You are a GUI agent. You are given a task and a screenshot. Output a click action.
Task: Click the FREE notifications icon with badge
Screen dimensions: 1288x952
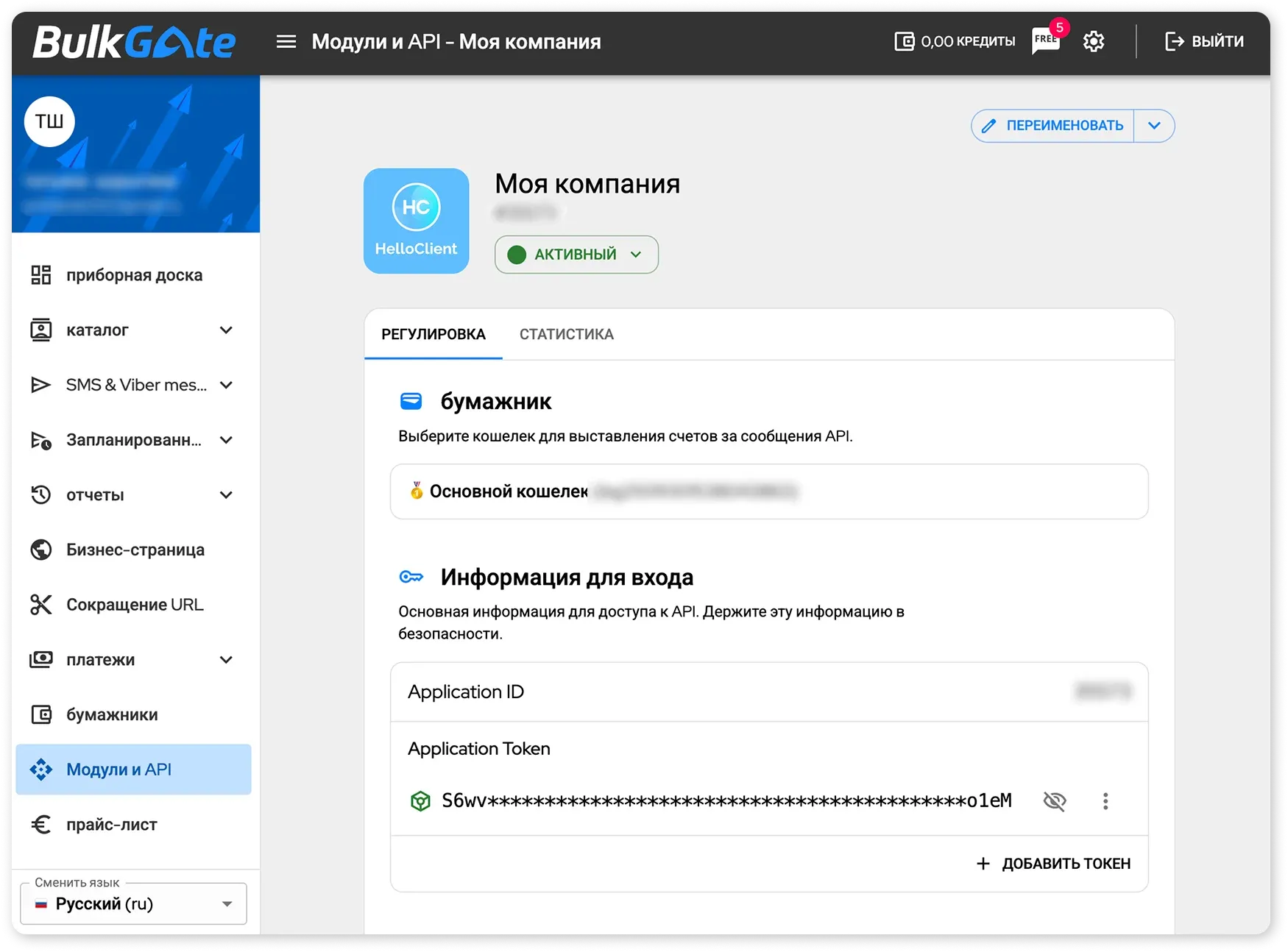point(1045,41)
